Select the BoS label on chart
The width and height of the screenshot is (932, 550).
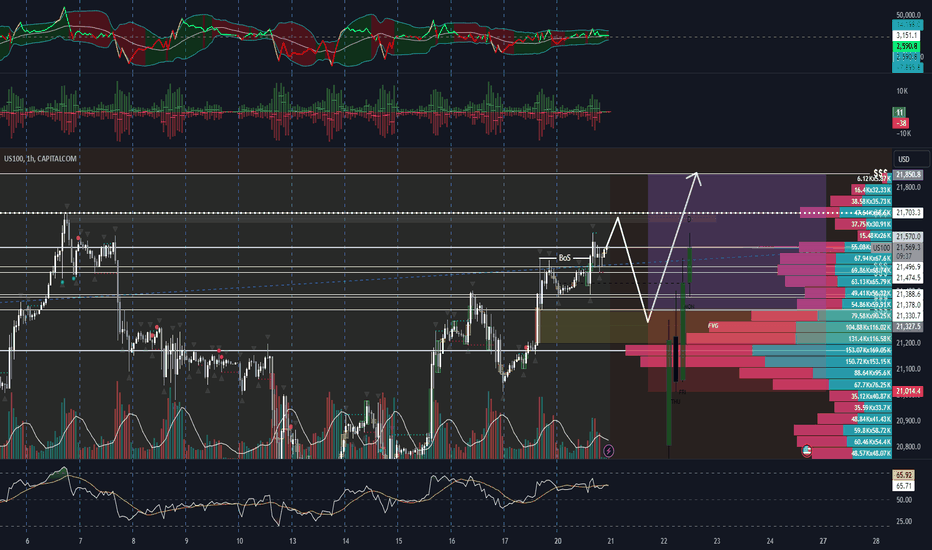[x=565, y=257]
